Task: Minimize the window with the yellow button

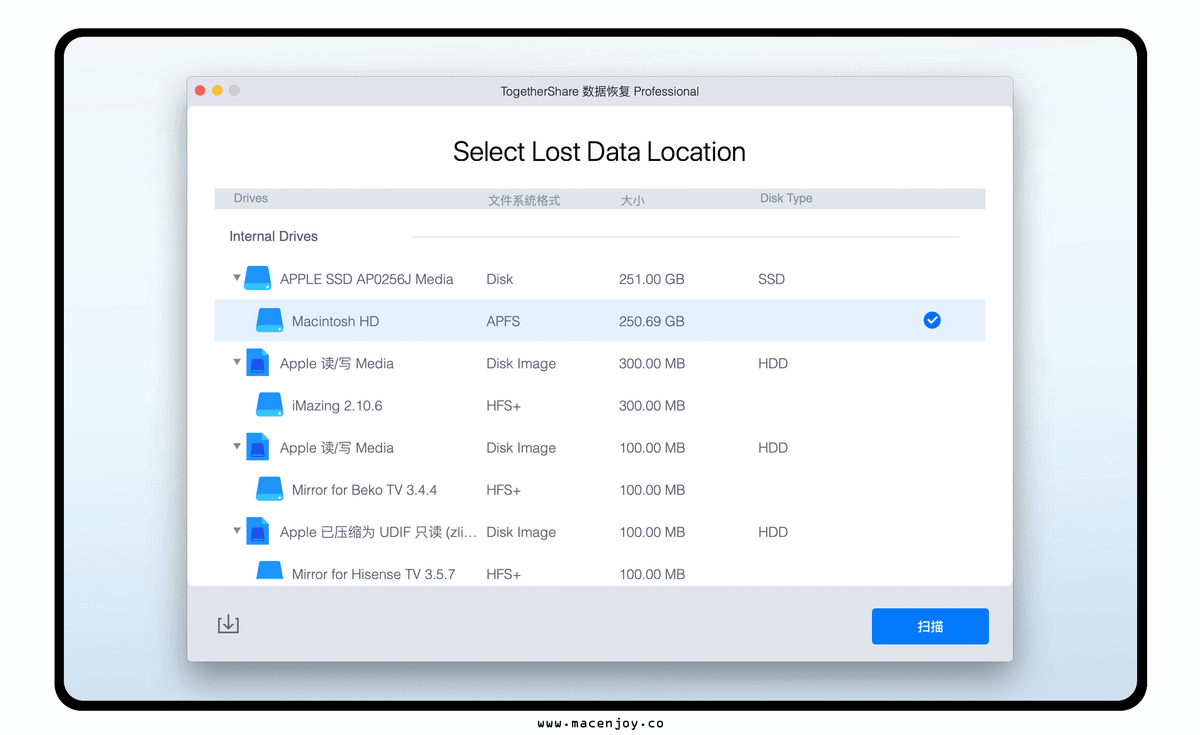Action: click(217, 91)
